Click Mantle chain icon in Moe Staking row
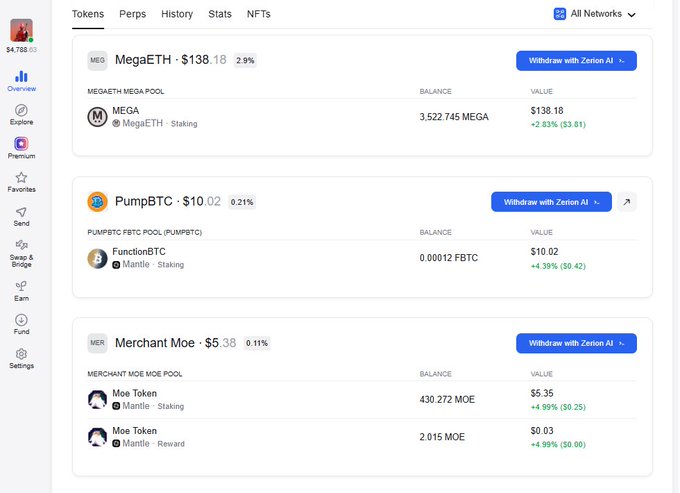680x493 pixels. 116,406
